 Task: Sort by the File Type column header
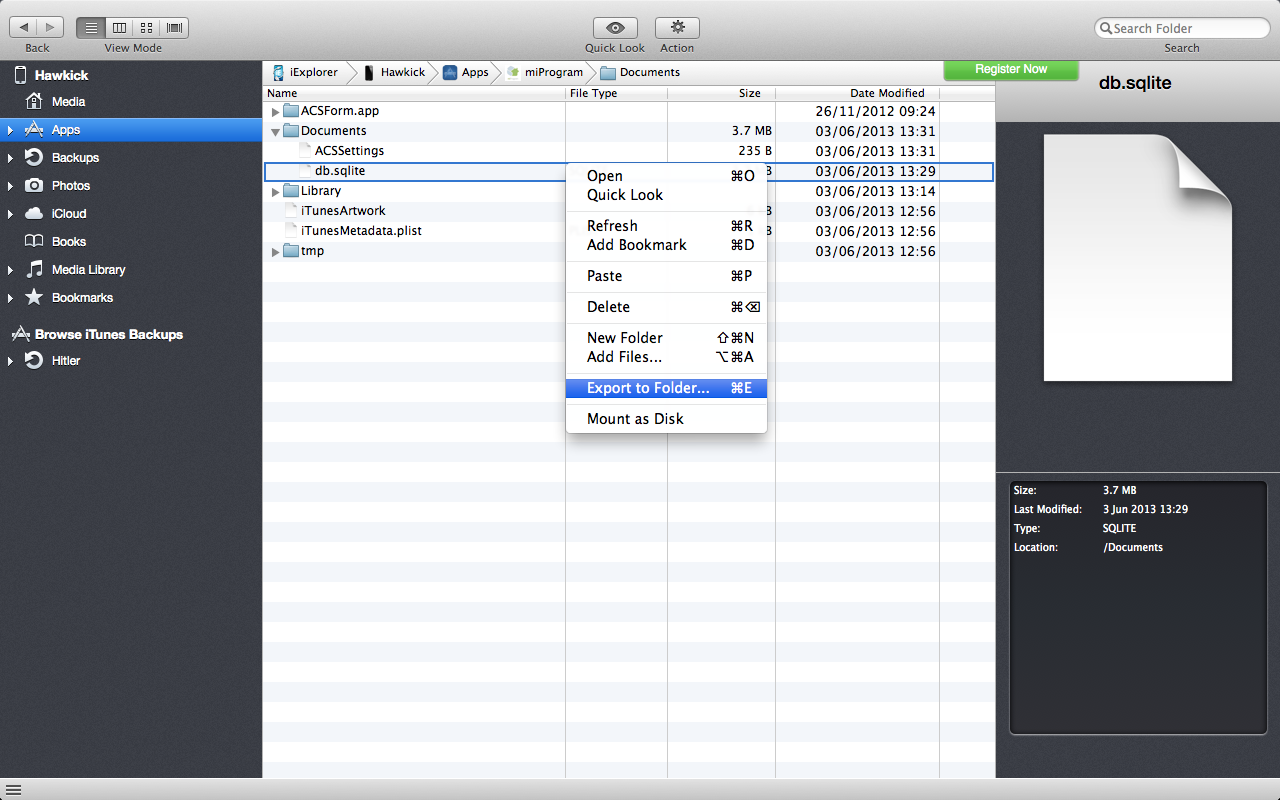616,93
